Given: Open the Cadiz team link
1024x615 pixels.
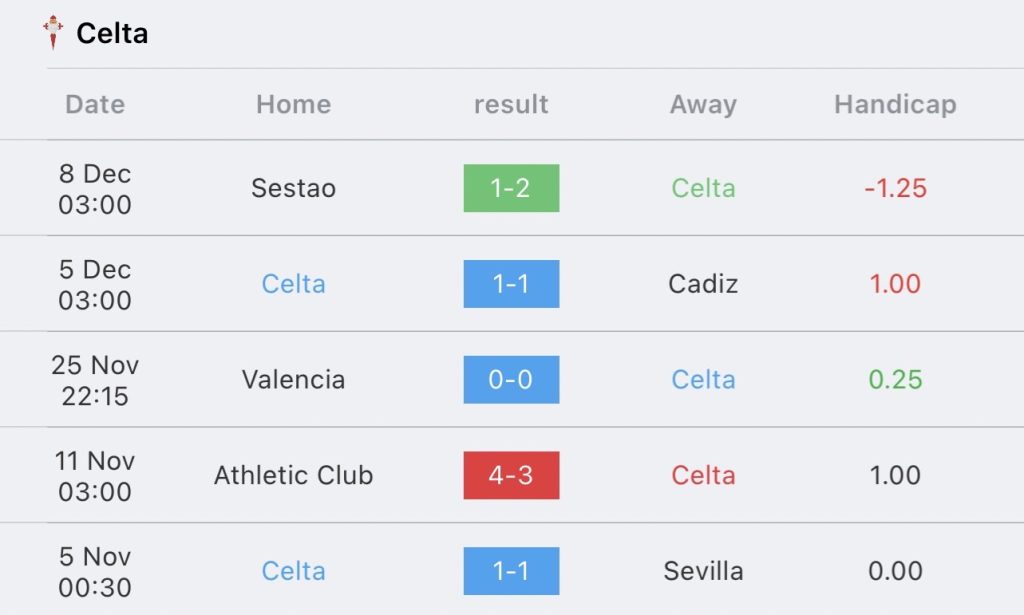Looking at the screenshot, I should tap(703, 284).
